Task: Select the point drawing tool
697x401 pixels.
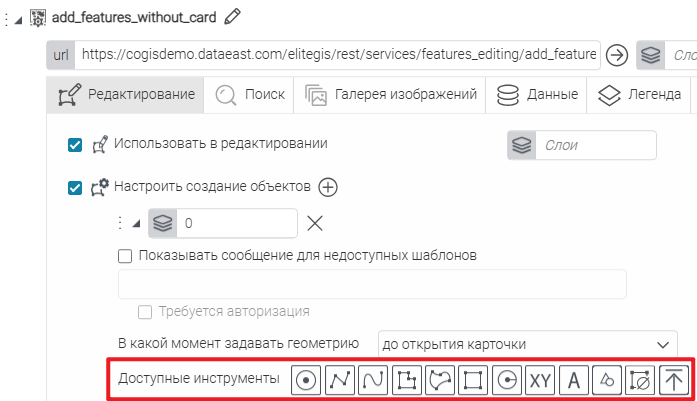Action: point(307,380)
